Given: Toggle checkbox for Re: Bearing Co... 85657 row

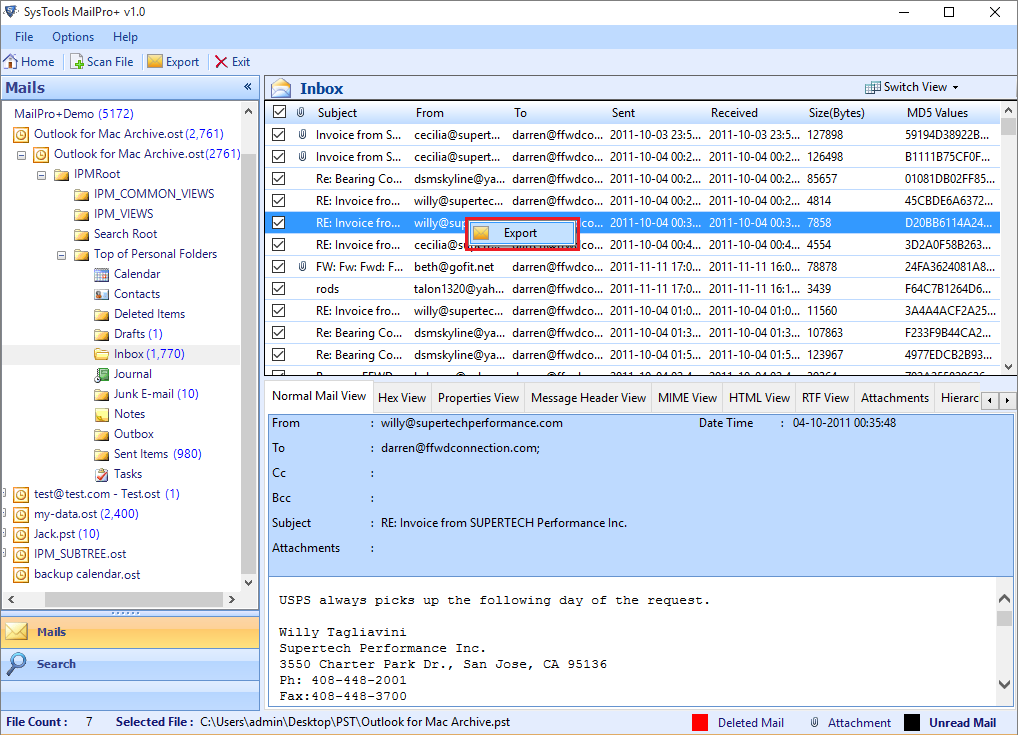Looking at the screenshot, I should click(x=279, y=179).
